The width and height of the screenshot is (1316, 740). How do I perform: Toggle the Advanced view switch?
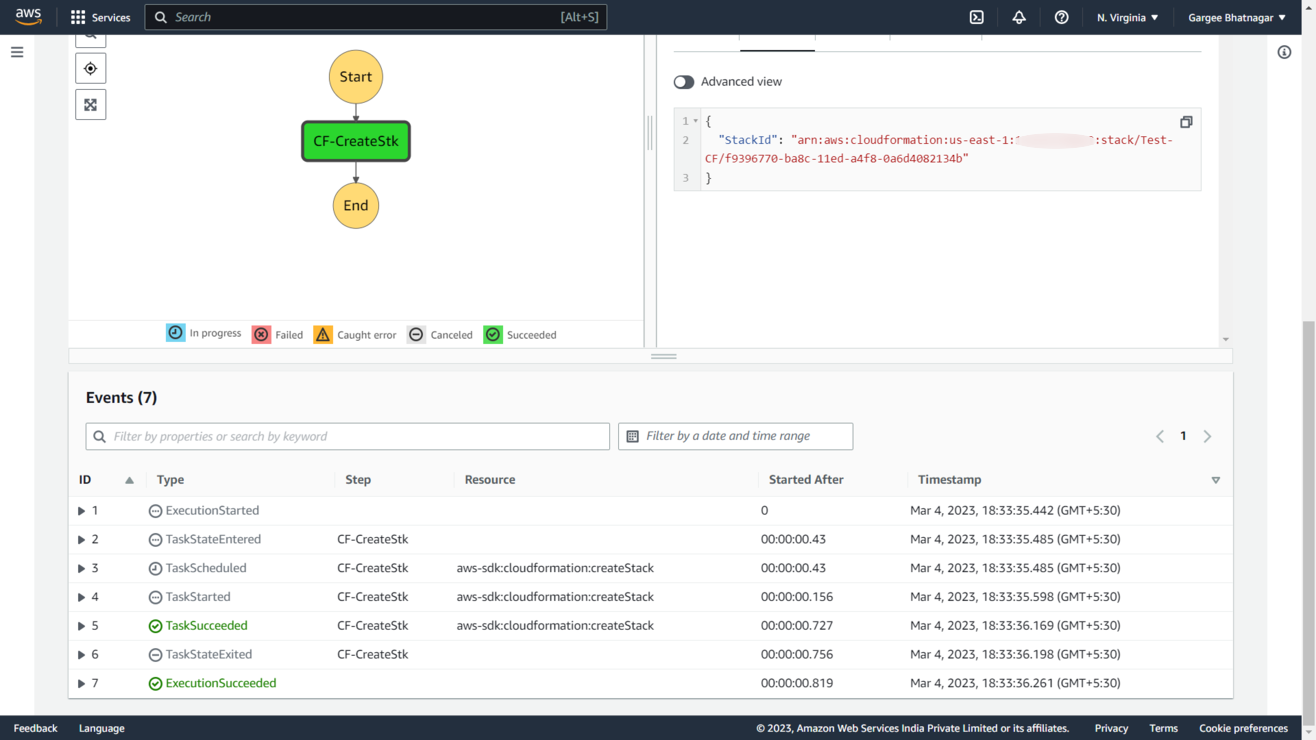[684, 82]
